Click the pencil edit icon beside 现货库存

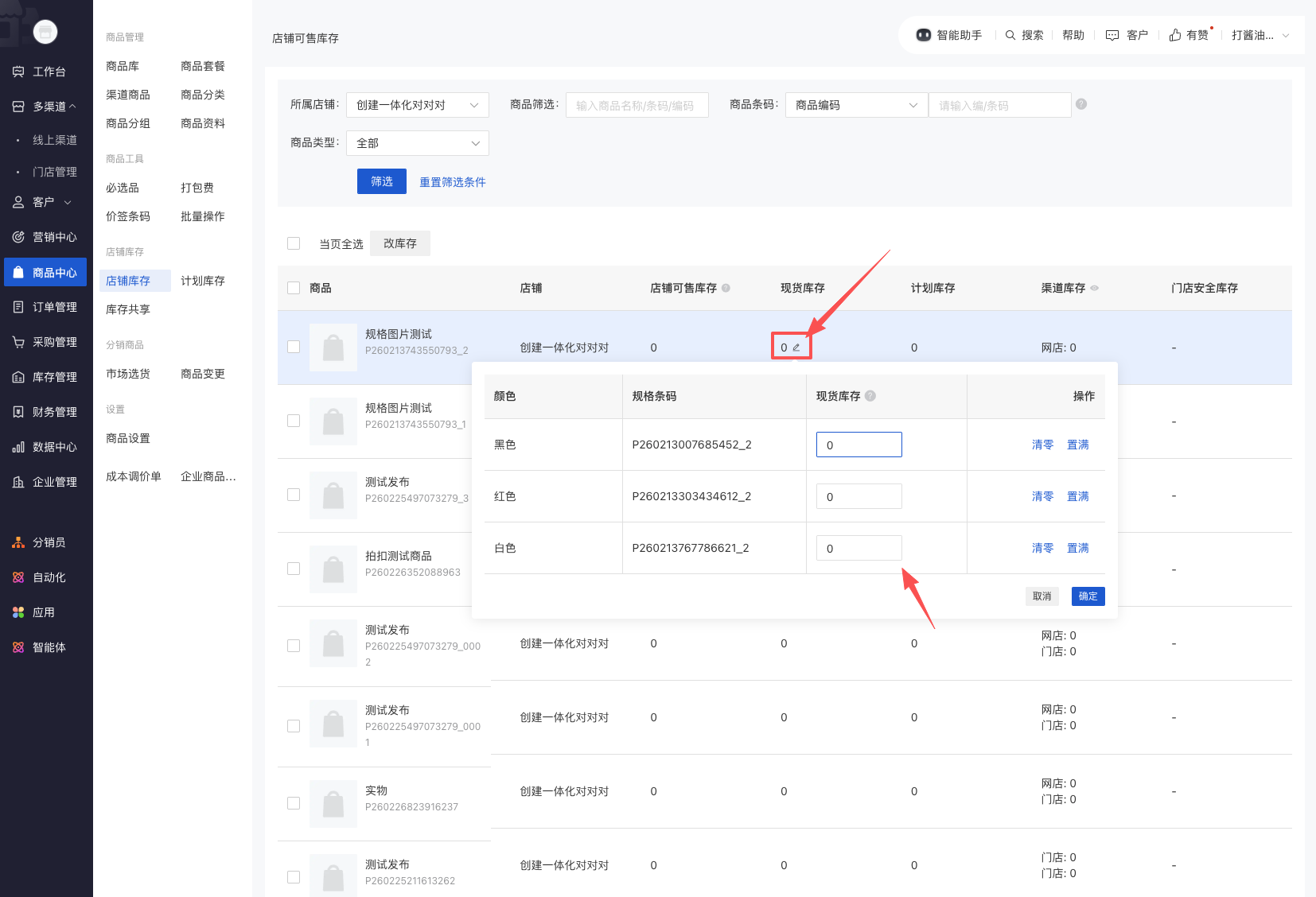coord(796,348)
